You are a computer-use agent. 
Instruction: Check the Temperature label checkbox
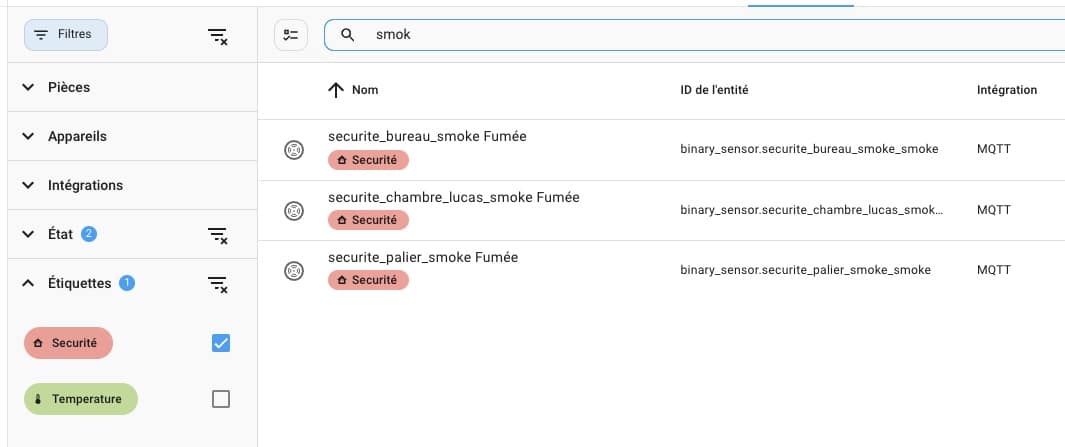coord(221,399)
